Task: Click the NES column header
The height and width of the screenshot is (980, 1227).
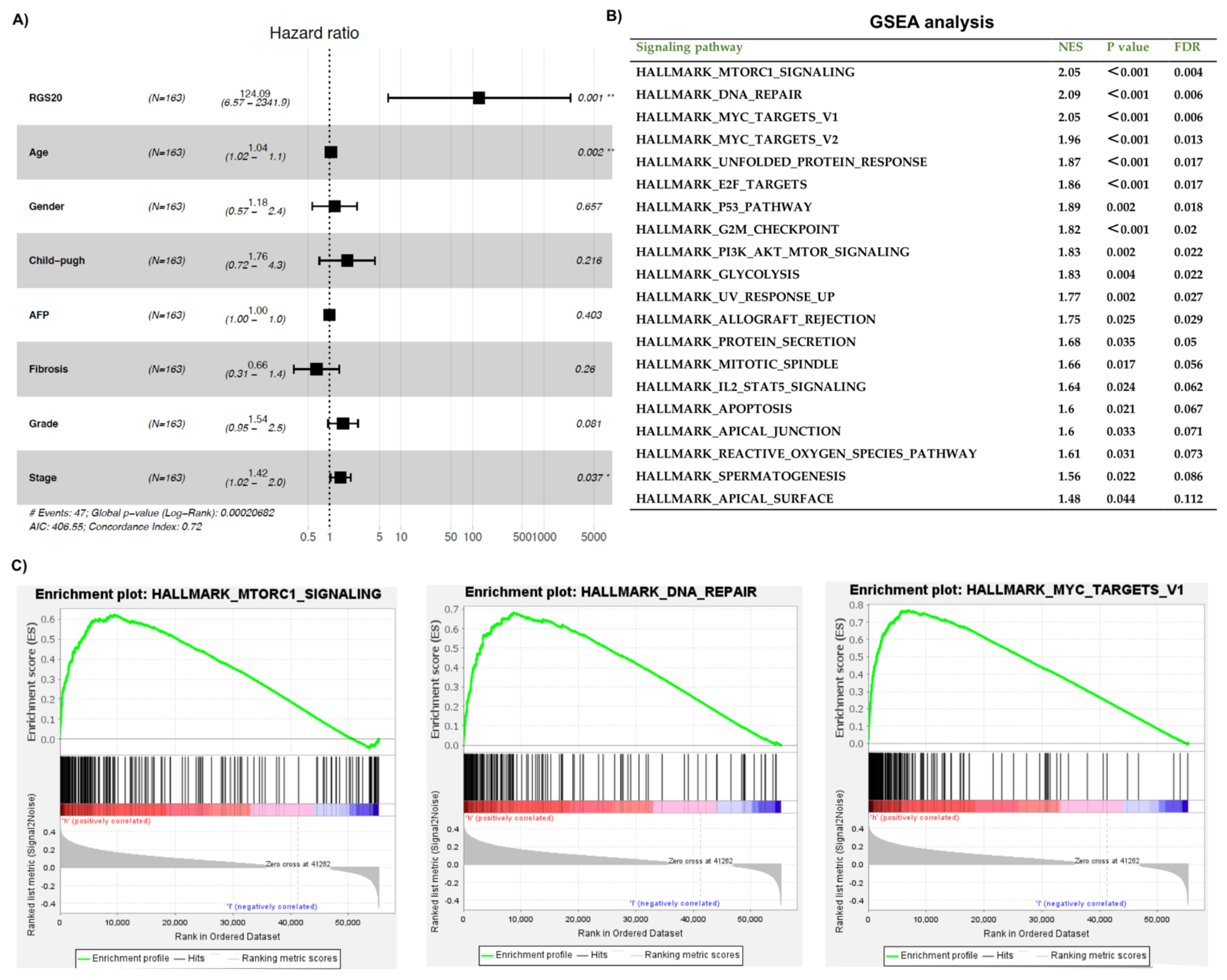Action: [1070, 47]
